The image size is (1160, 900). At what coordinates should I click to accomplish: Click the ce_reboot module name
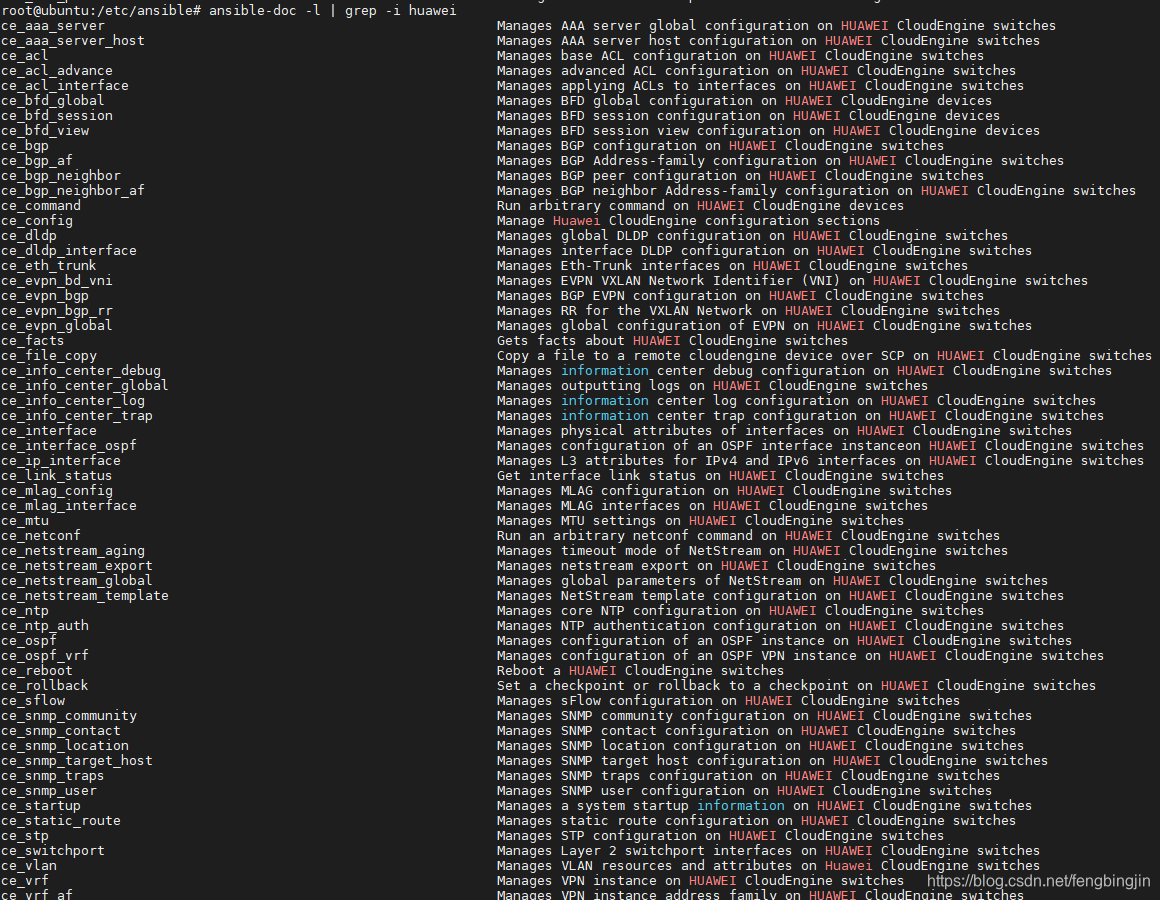click(37, 671)
